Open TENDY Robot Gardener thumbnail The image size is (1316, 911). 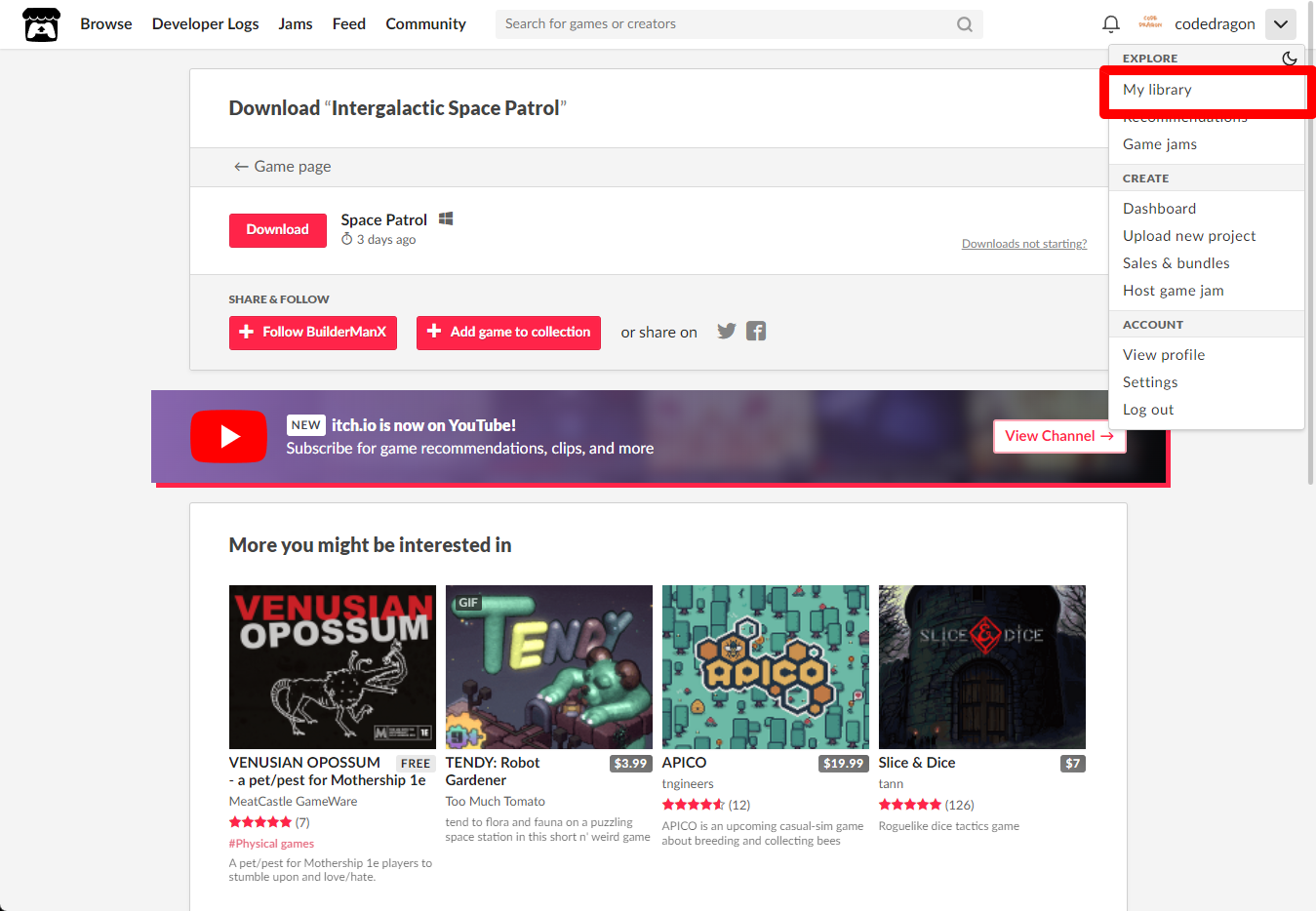pos(549,667)
